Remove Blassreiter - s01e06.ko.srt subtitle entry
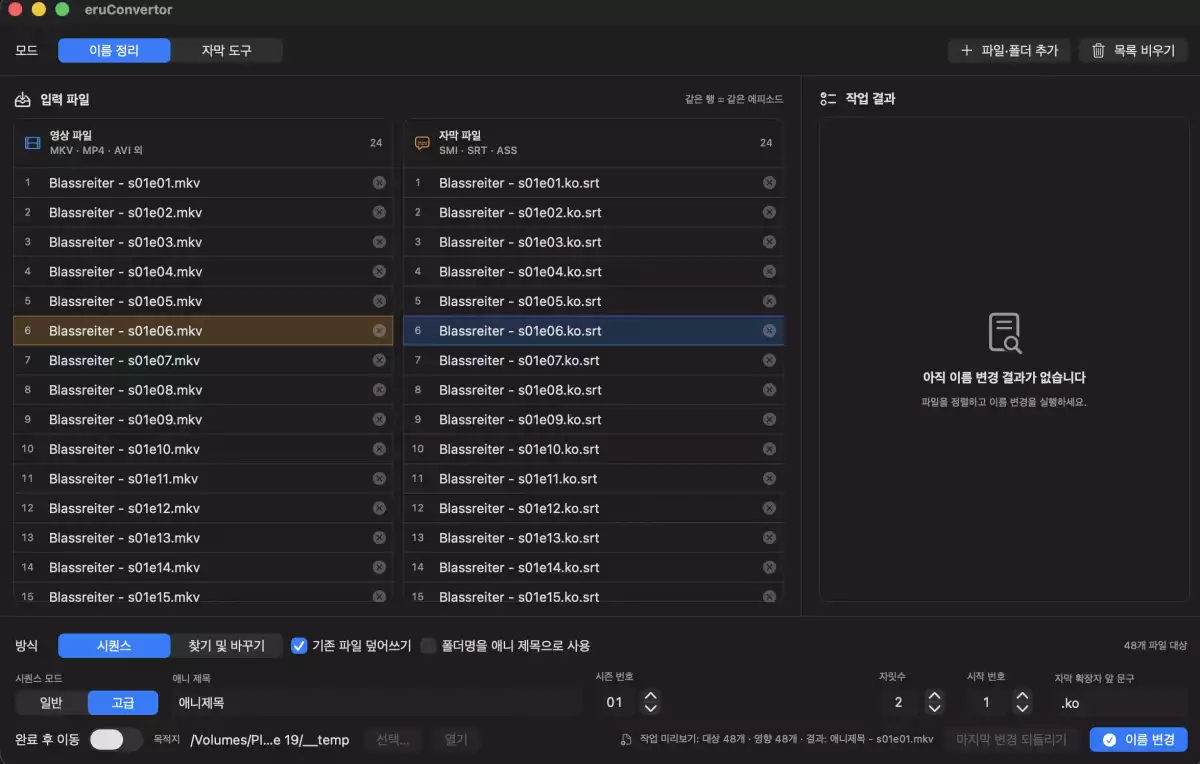This screenshot has width=1200, height=764. click(769, 331)
